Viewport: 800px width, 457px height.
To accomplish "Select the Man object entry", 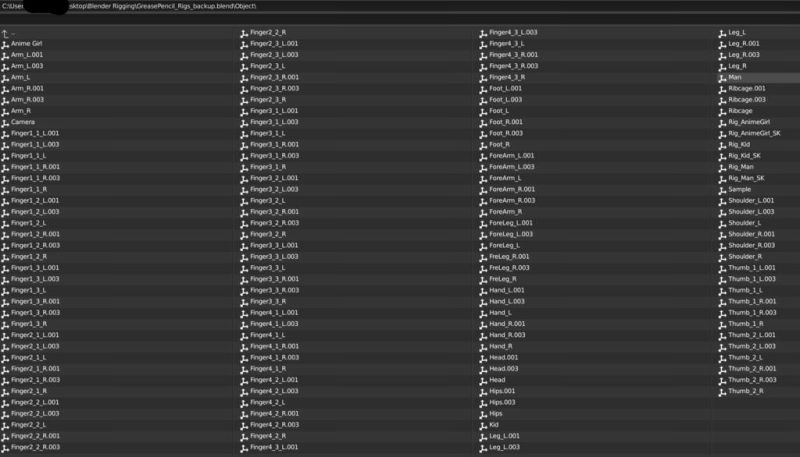I will tap(735, 78).
